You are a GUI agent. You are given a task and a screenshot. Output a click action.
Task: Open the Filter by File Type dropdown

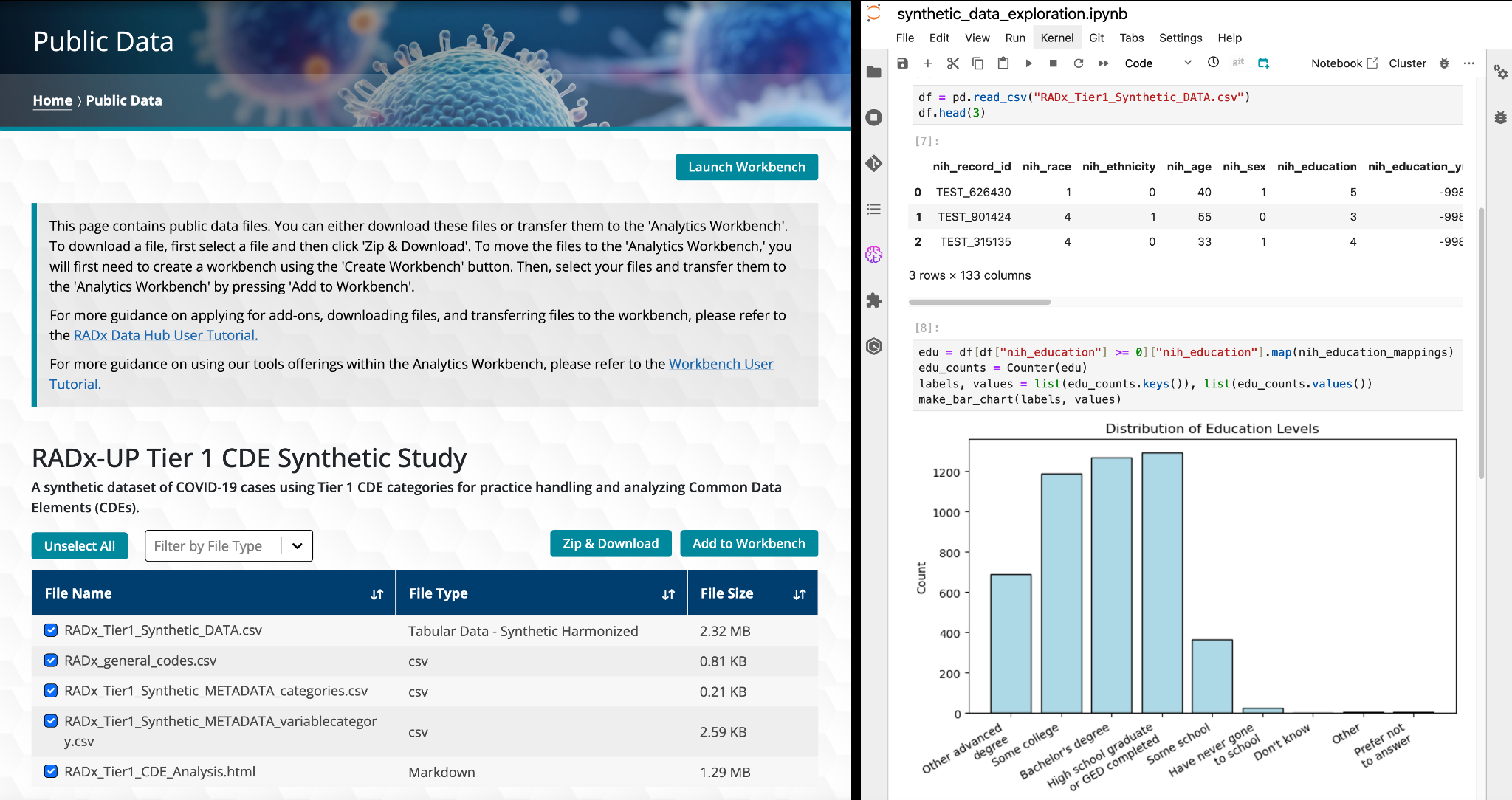(x=229, y=545)
